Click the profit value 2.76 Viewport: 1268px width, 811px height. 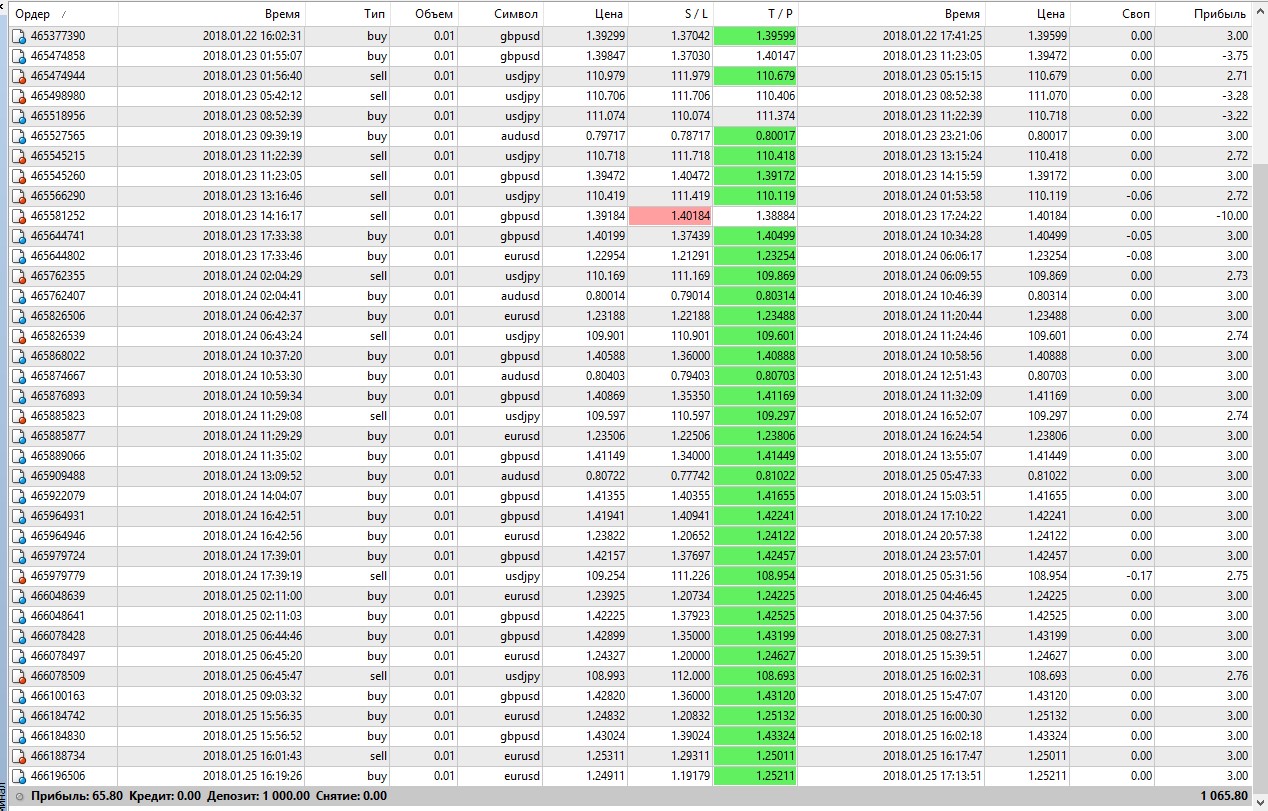click(x=1236, y=676)
